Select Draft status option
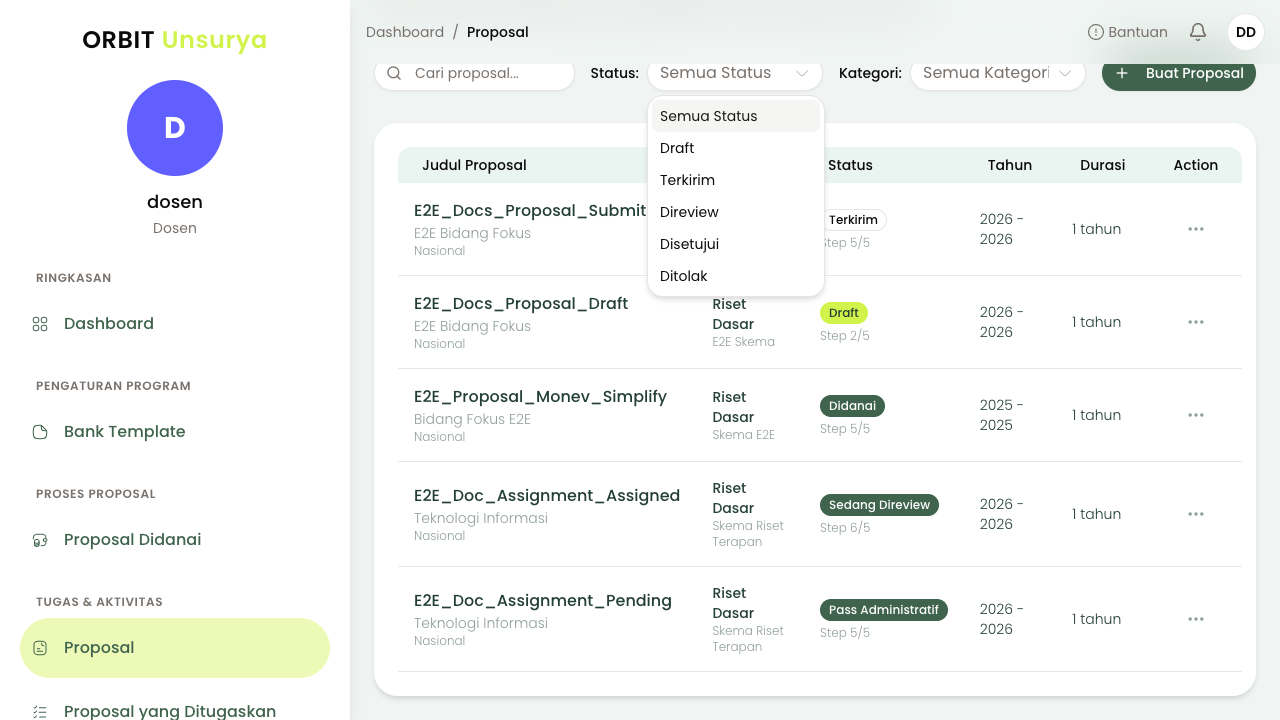 pos(736,148)
